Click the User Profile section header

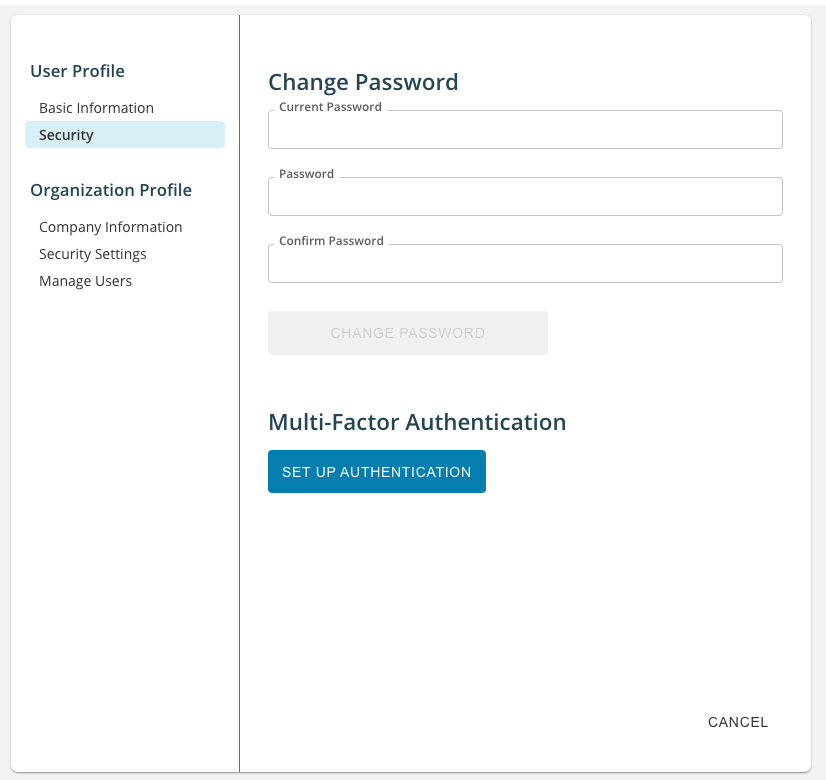[77, 71]
